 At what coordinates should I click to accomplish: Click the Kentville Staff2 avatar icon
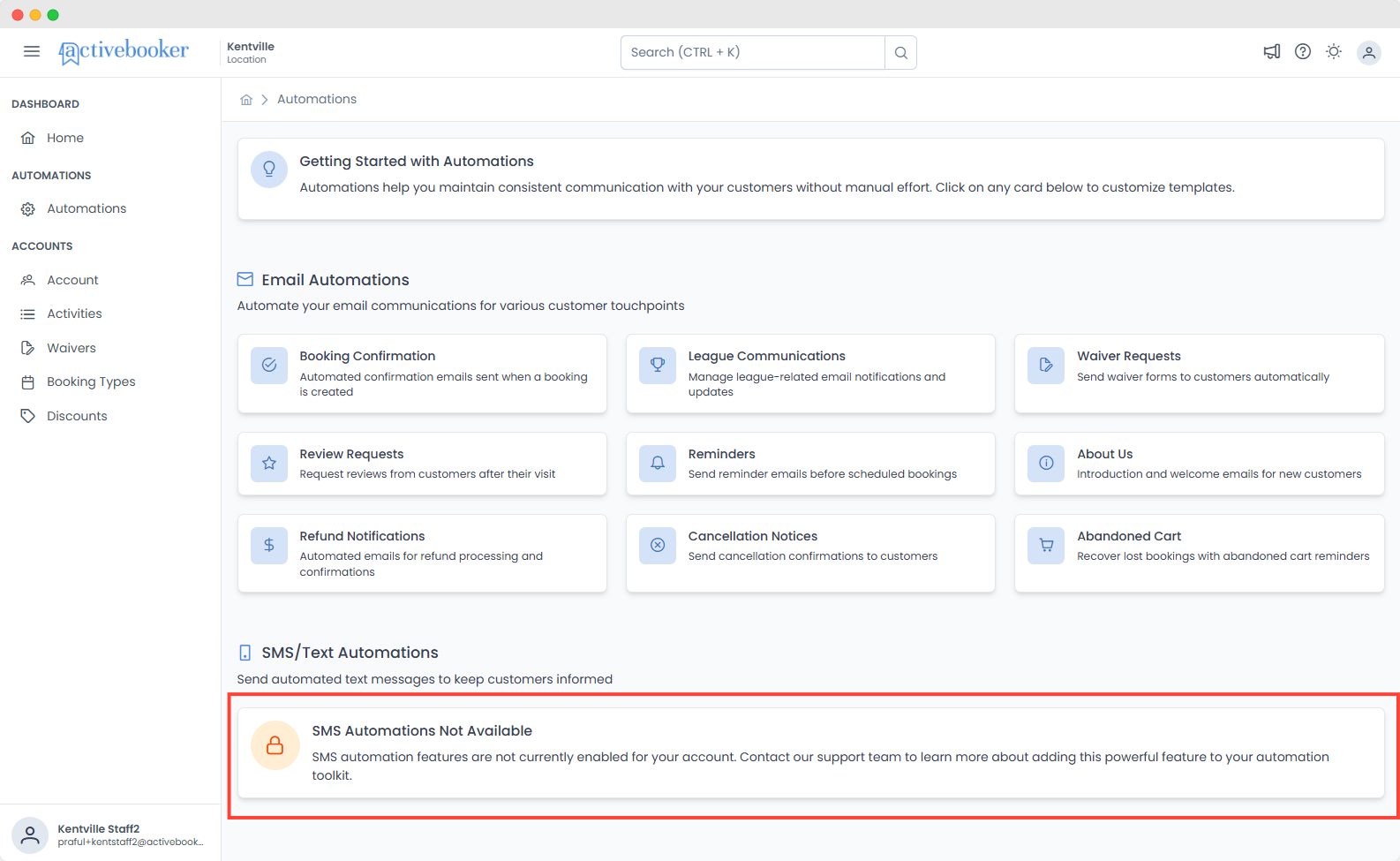pyautogui.click(x=30, y=835)
